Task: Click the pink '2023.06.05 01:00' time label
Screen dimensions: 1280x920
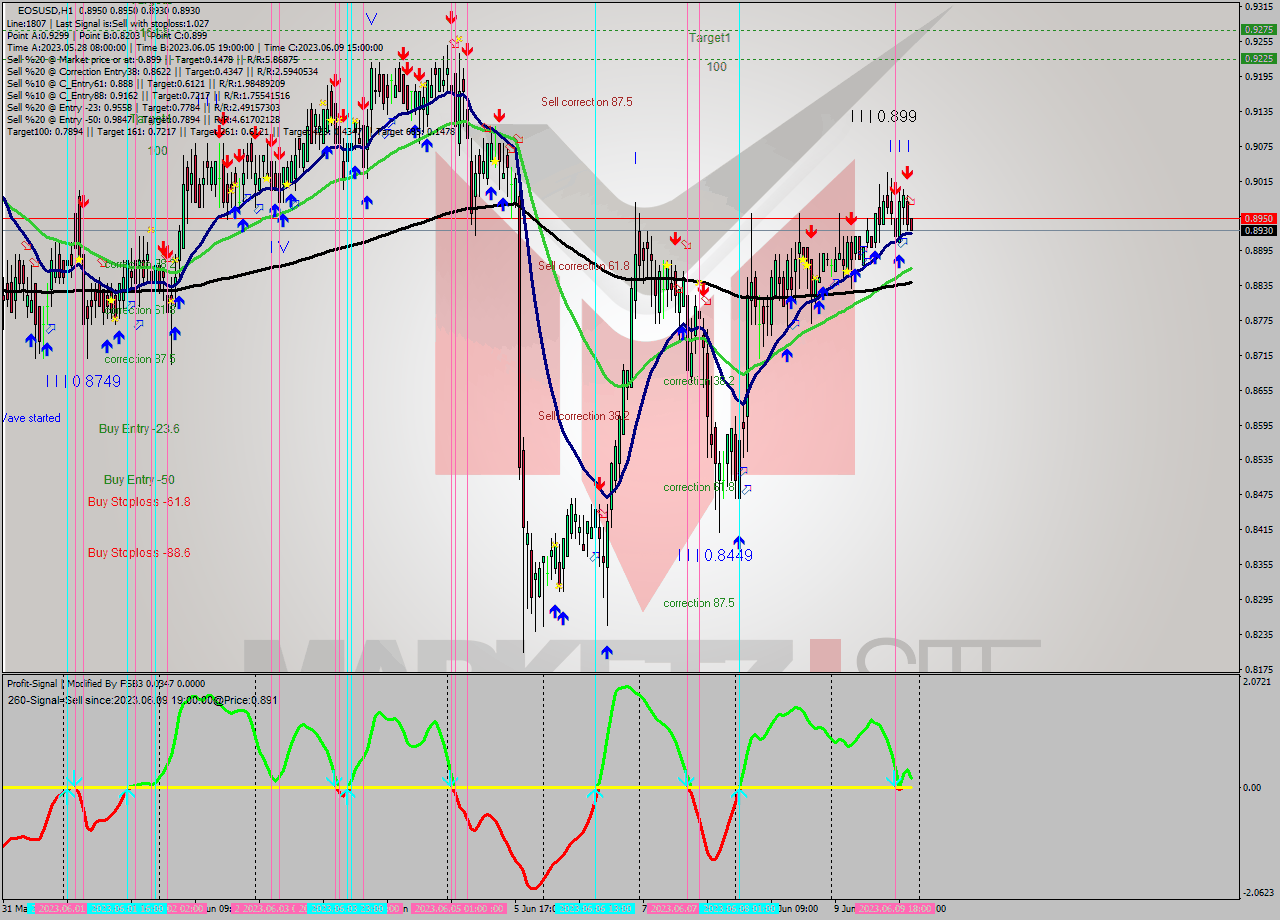Action: [x=459, y=908]
